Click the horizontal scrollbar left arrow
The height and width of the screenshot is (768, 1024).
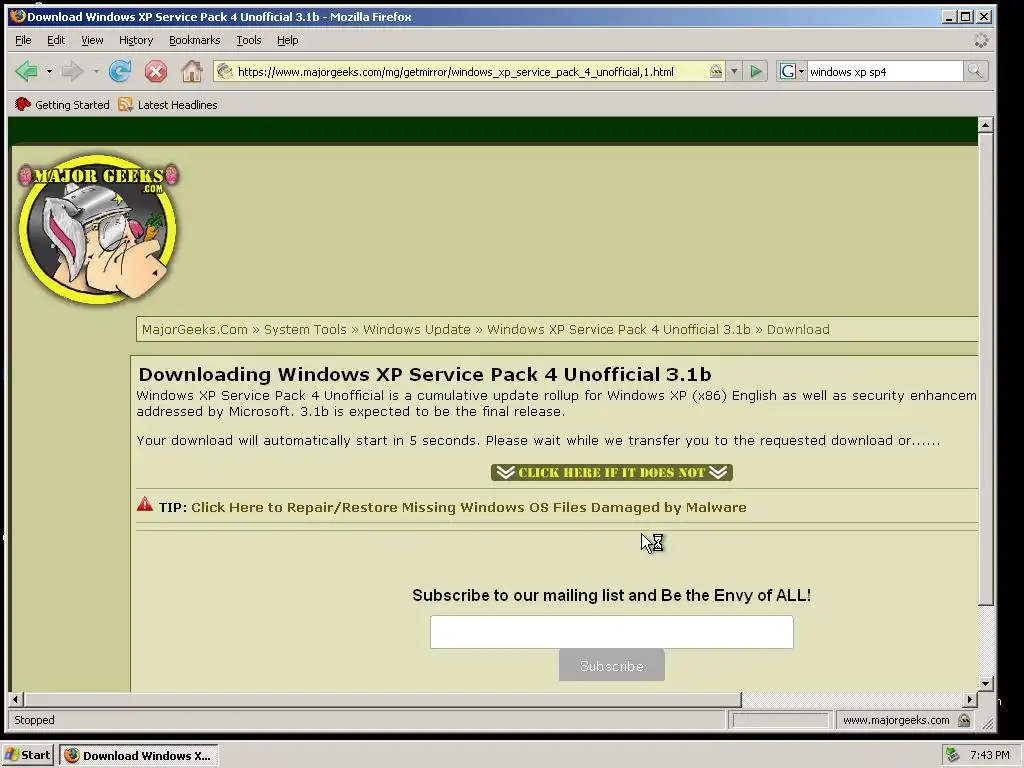[x=16, y=699]
